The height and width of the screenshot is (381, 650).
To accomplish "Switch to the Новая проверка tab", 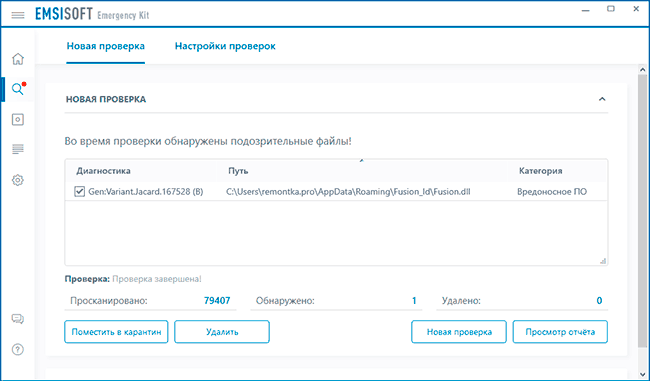I will 106,46.
